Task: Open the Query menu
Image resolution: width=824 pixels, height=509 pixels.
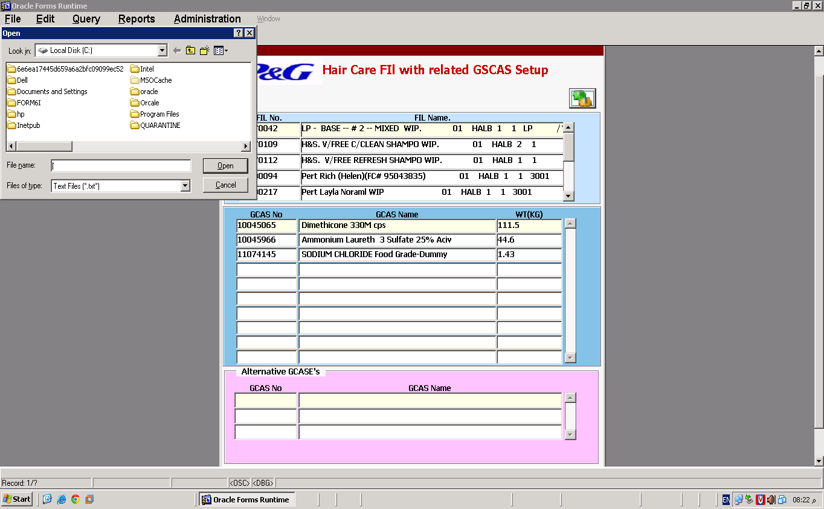Action: click(86, 19)
